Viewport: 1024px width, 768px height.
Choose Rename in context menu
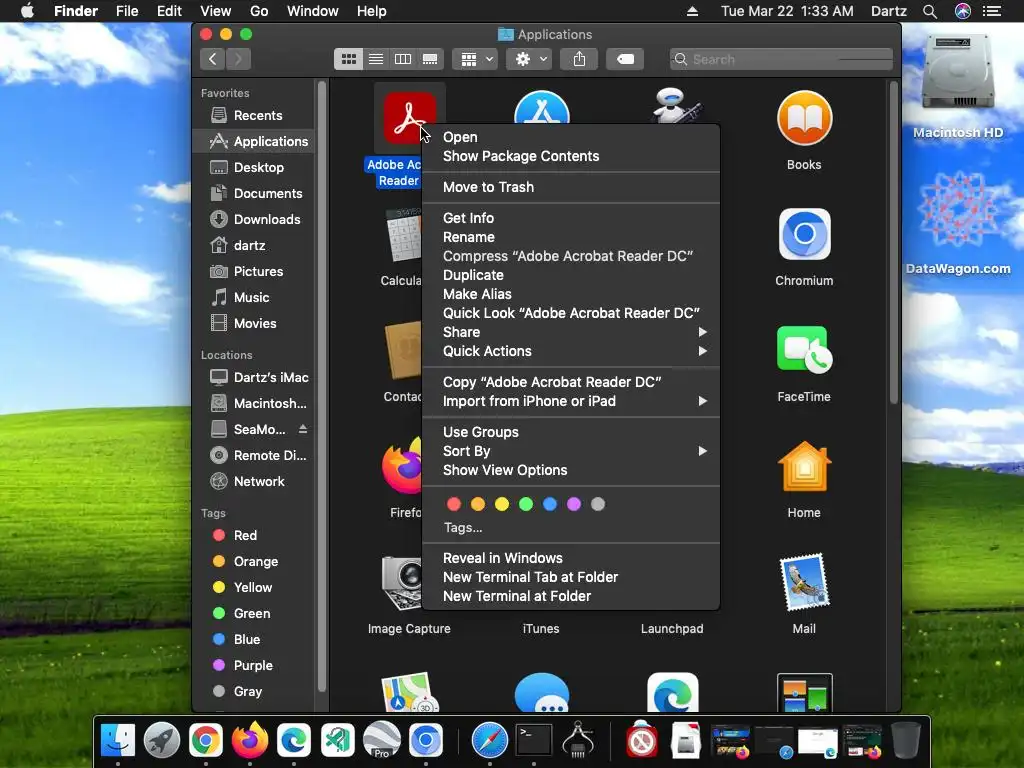click(x=571, y=237)
